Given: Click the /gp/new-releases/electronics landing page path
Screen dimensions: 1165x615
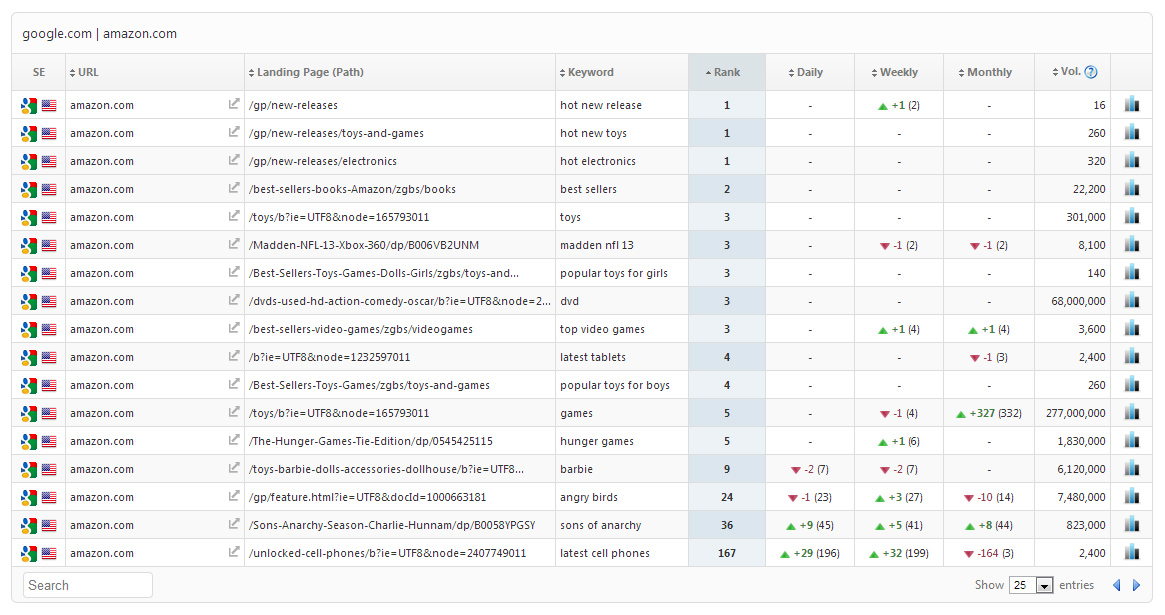Looking at the screenshot, I should (323, 161).
